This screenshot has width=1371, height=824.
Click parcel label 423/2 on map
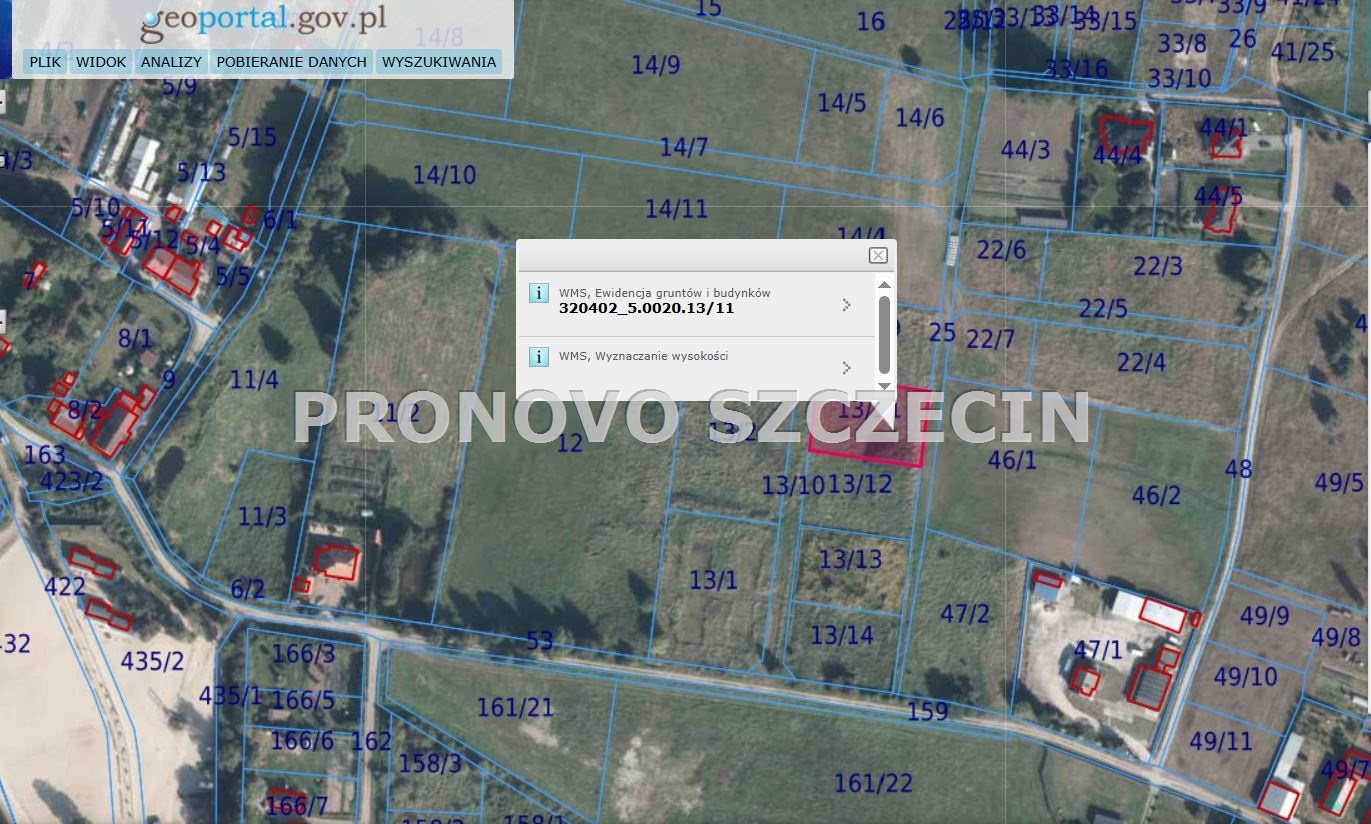point(71,482)
